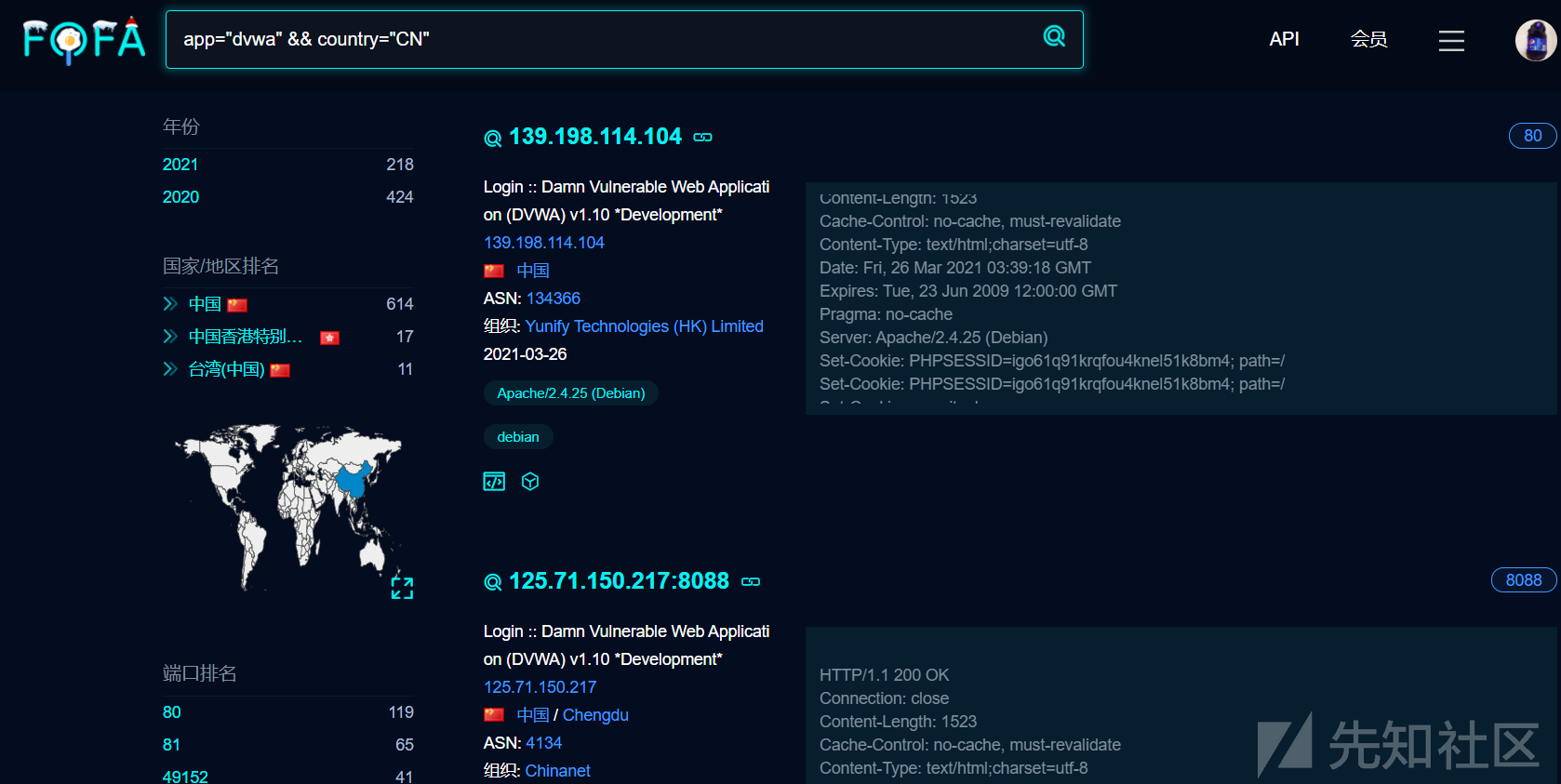The height and width of the screenshot is (784, 1561).
Task: Expand the world map to fullscreen
Action: [402, 588]
